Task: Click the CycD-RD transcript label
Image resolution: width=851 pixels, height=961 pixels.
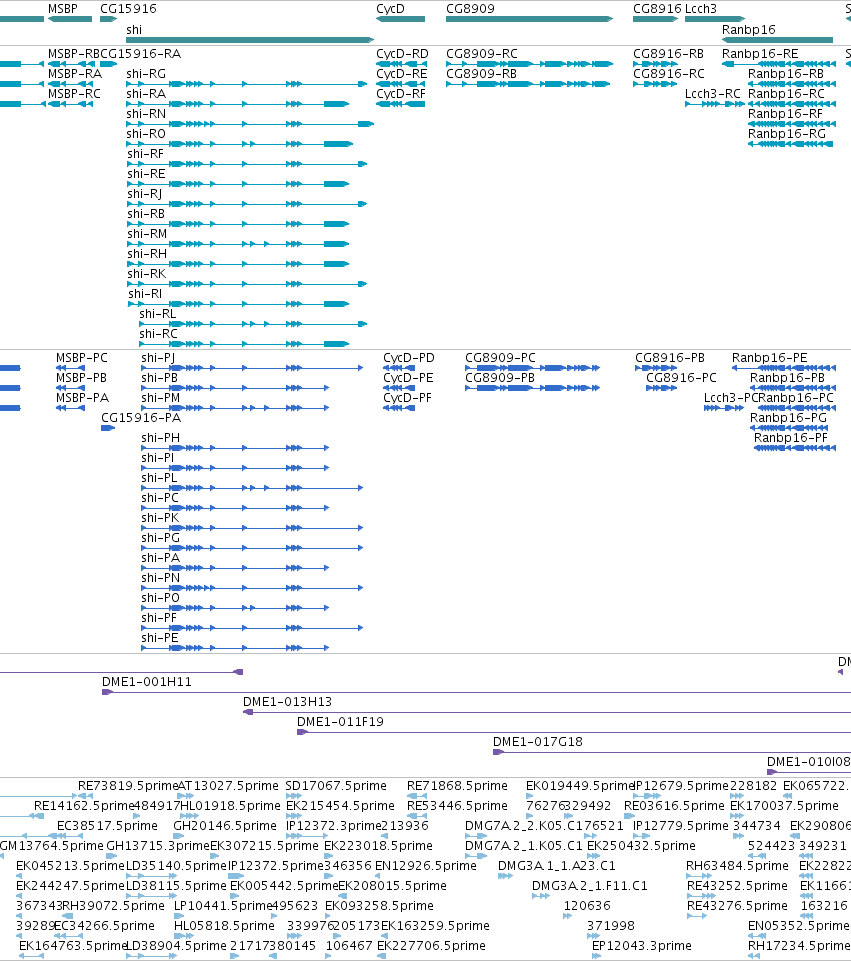Action: coord(403,54)
